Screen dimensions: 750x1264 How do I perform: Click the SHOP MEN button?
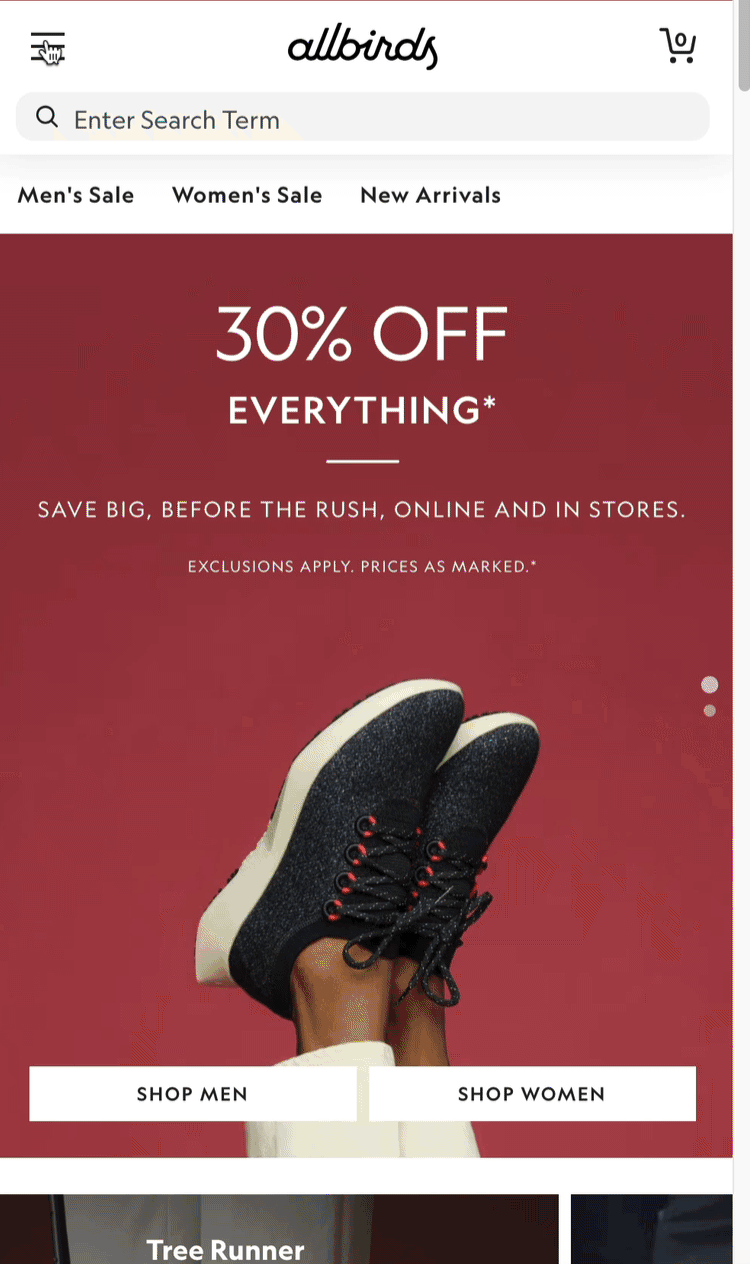click(x=193, y=1094)
